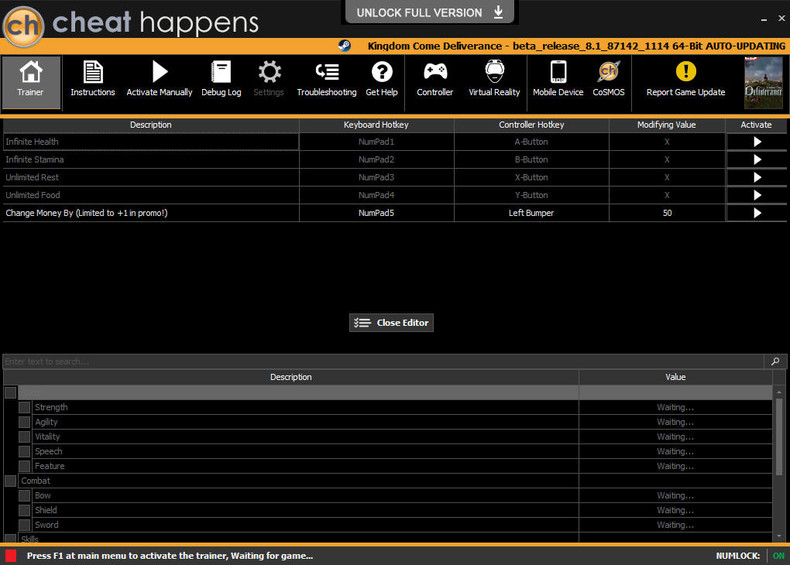Image resolution: width=790 pixels, height=565 pixels.
Task: Click the Modifying Value column header
Action: pyautogui.click(x=667, y=125)
